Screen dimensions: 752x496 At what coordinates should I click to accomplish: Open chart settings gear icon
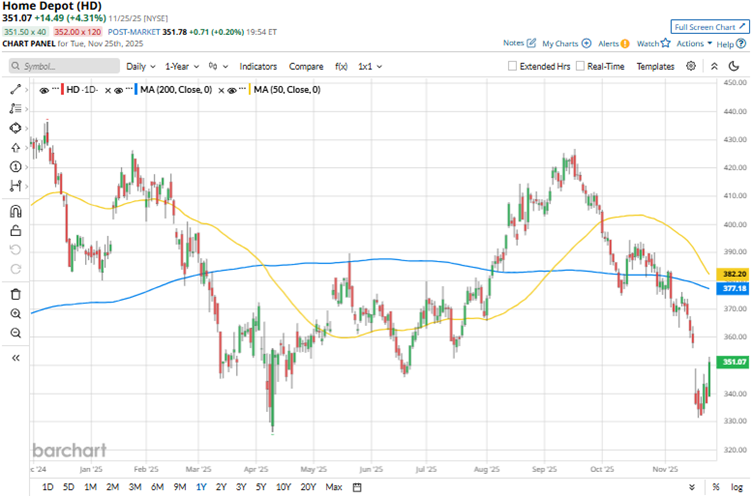click(691, 66)
